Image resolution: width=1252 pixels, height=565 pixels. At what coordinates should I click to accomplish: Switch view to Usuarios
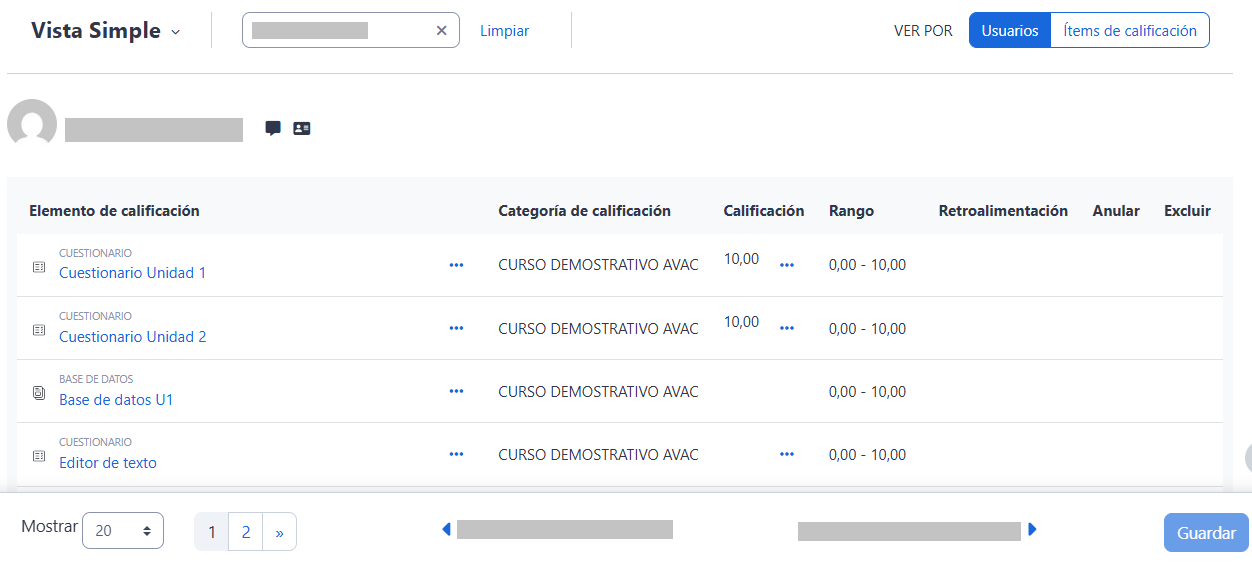coord(1009,31)
